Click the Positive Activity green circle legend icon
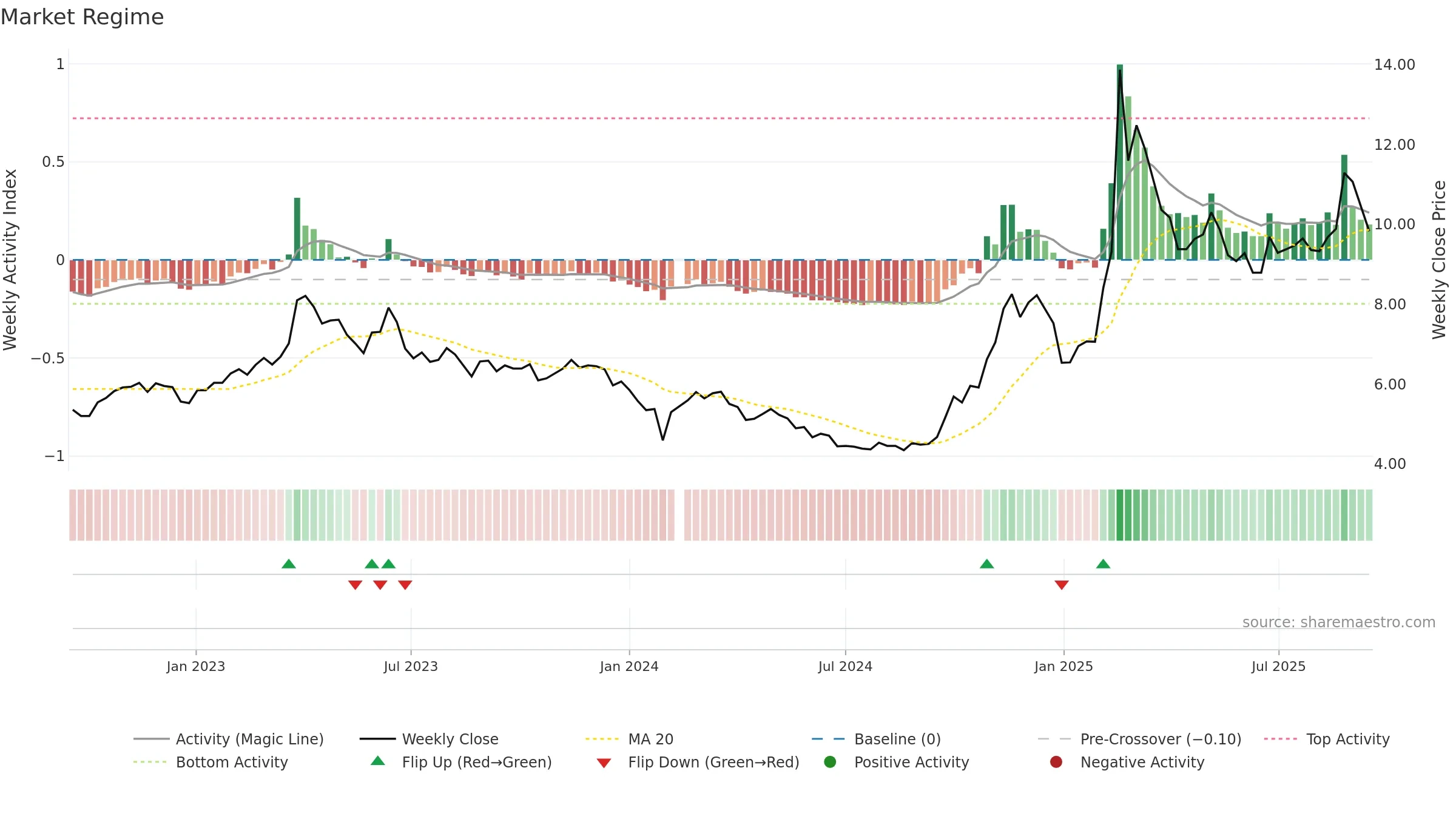Image resolution: width=1456 pixels, height=819 pixels. (x=831, y=762)
